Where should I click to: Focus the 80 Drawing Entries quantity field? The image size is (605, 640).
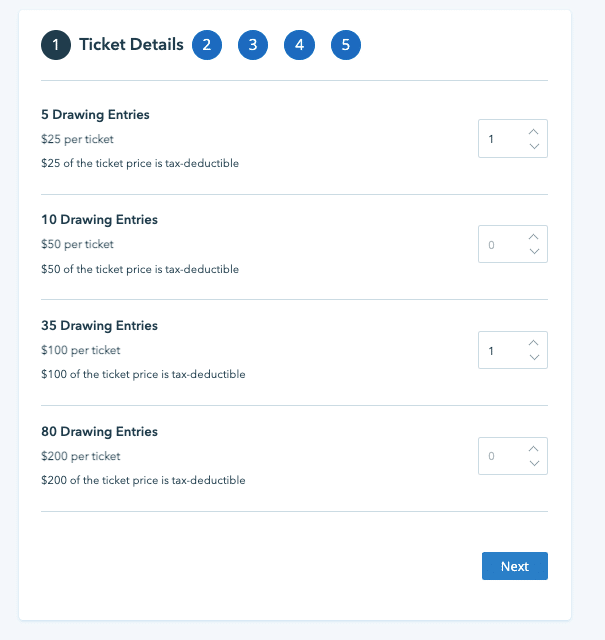(501, 457)
